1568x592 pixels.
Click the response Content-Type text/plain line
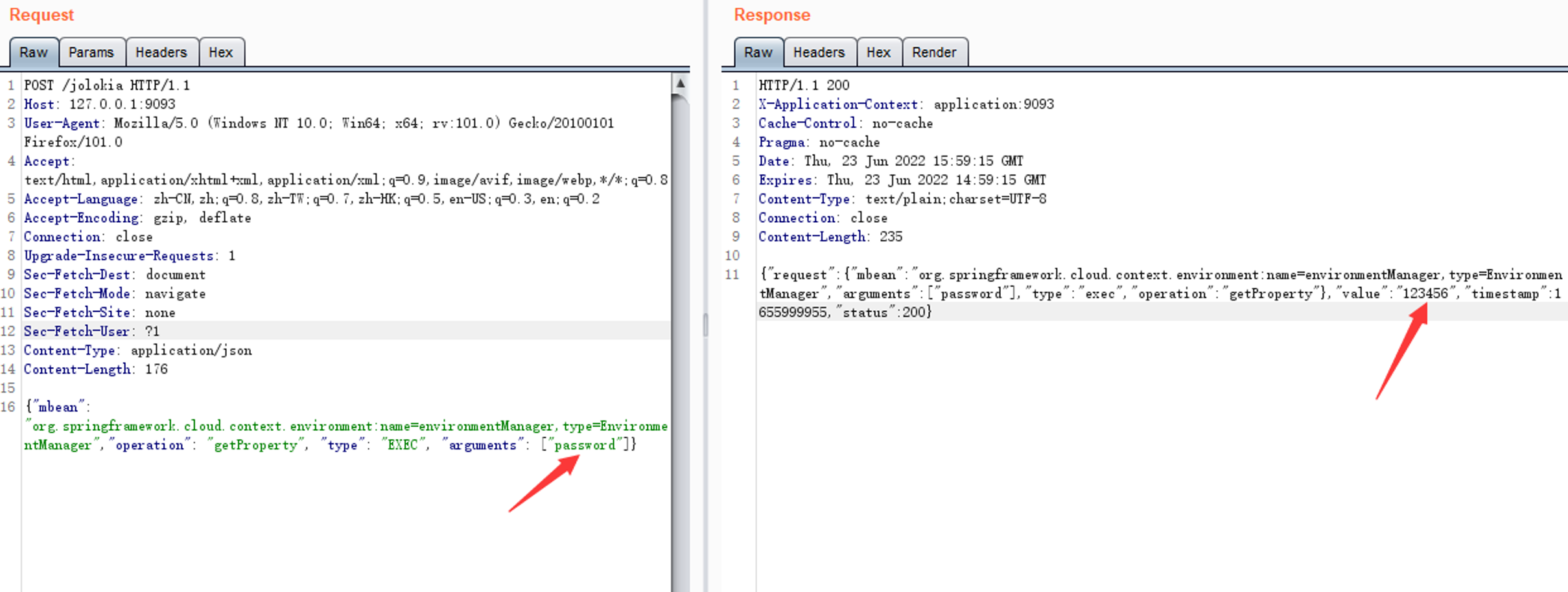[x=902, y=199]
